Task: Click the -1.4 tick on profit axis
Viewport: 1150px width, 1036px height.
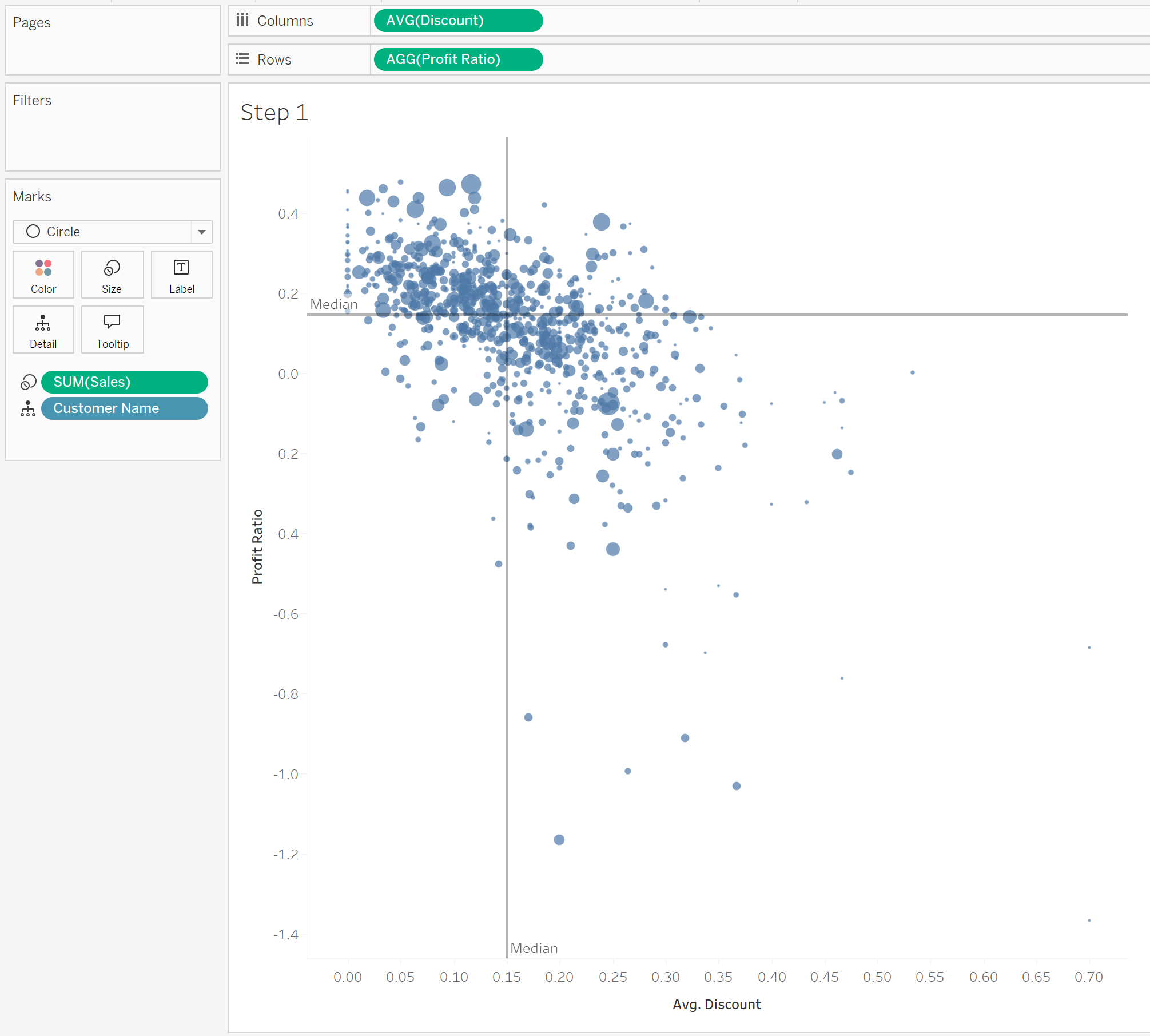Action: tap(286, 935)
